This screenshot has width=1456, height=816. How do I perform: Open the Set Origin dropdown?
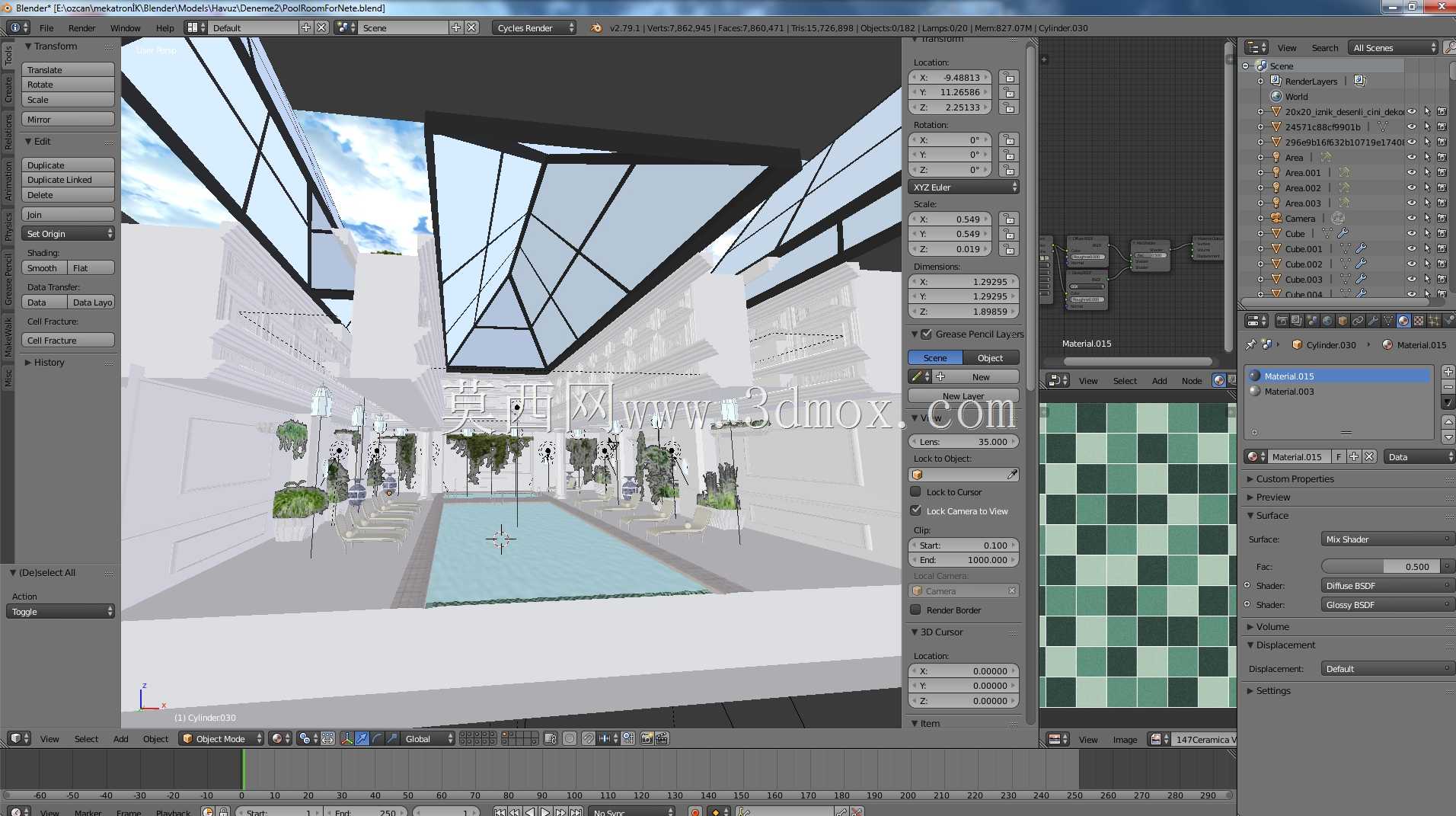point(69,233)
